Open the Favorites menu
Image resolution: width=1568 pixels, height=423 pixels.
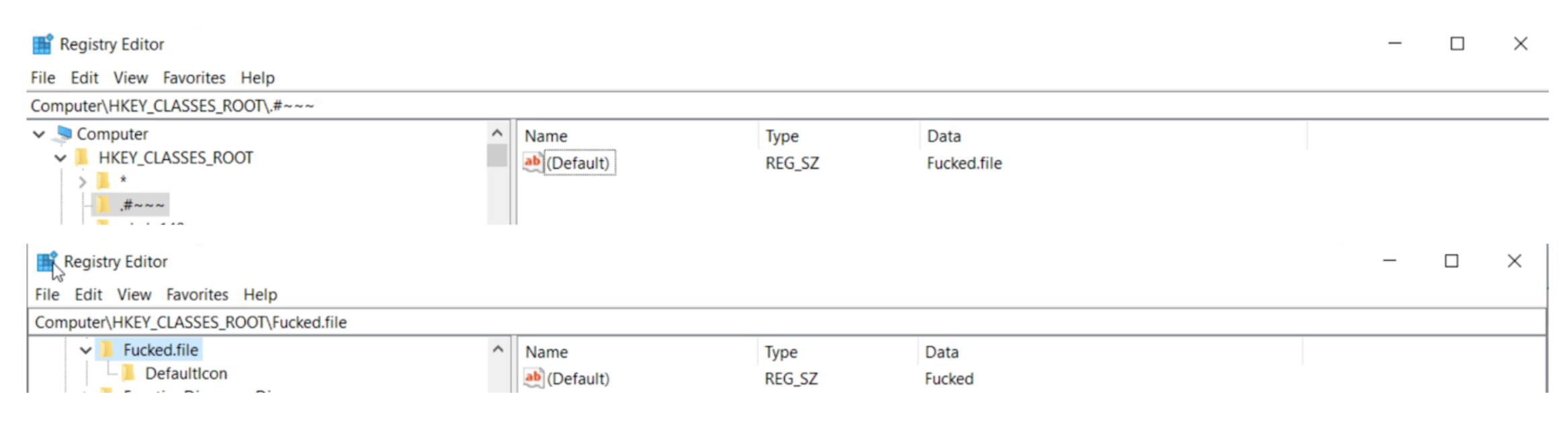pos(193,77)
